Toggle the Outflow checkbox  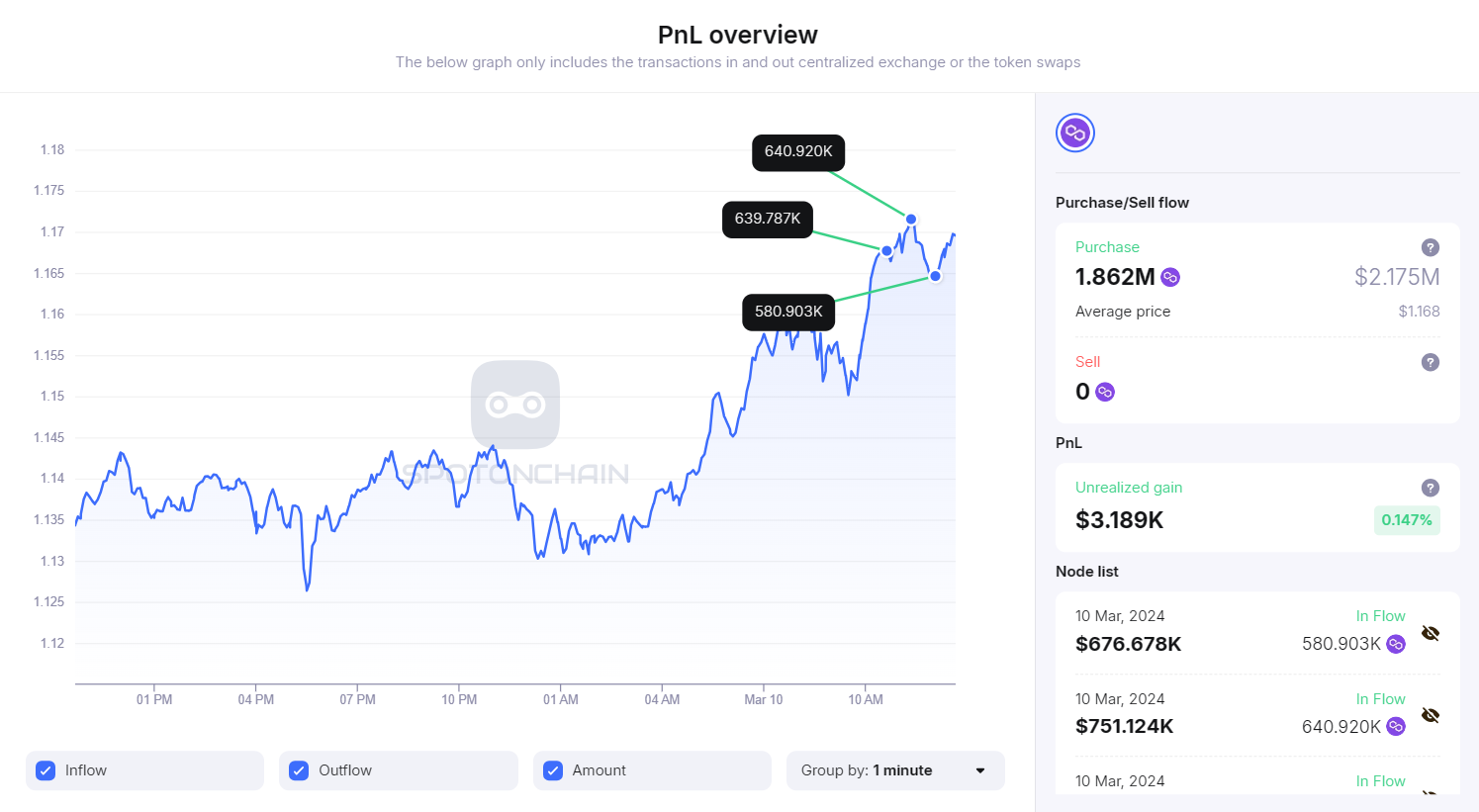click(299, 770)
